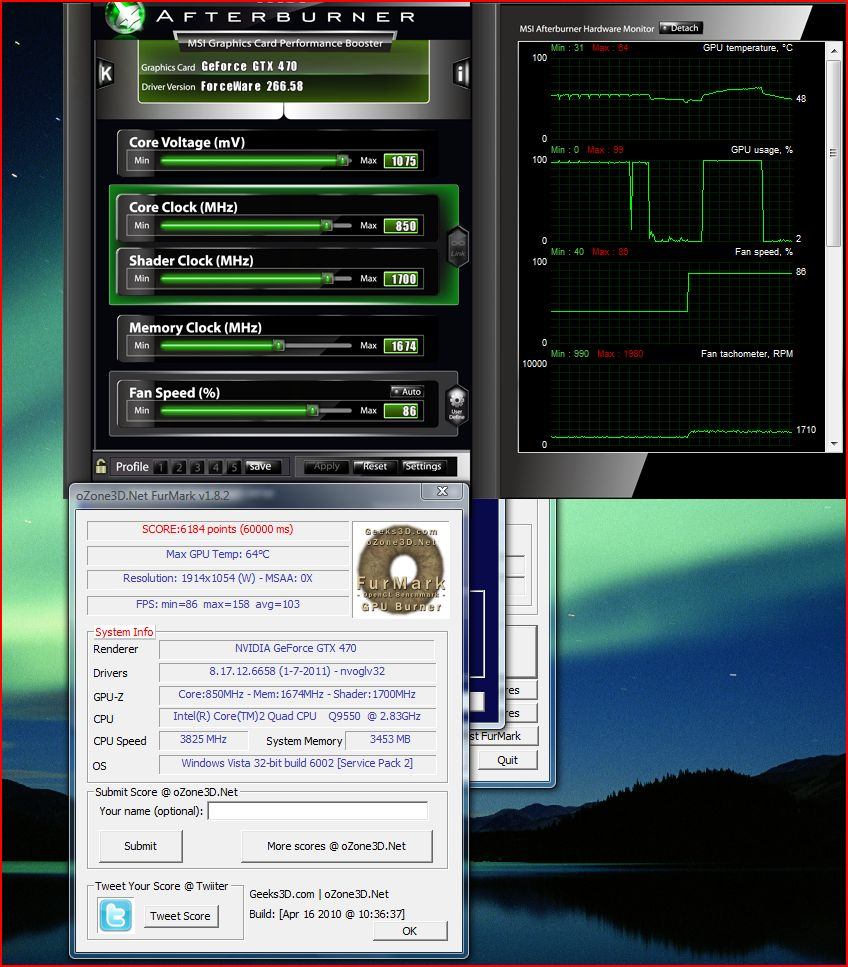
Task: Click the GPU usage graph
Action: point(671,200)
